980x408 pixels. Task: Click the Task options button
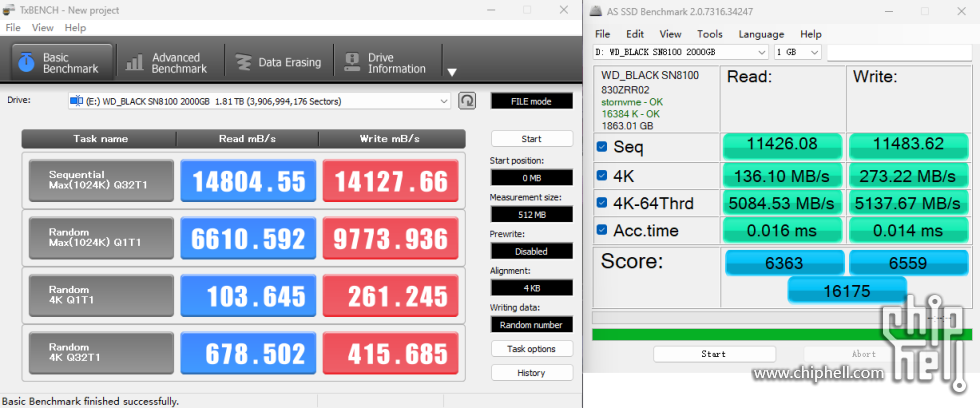[531, 349]
